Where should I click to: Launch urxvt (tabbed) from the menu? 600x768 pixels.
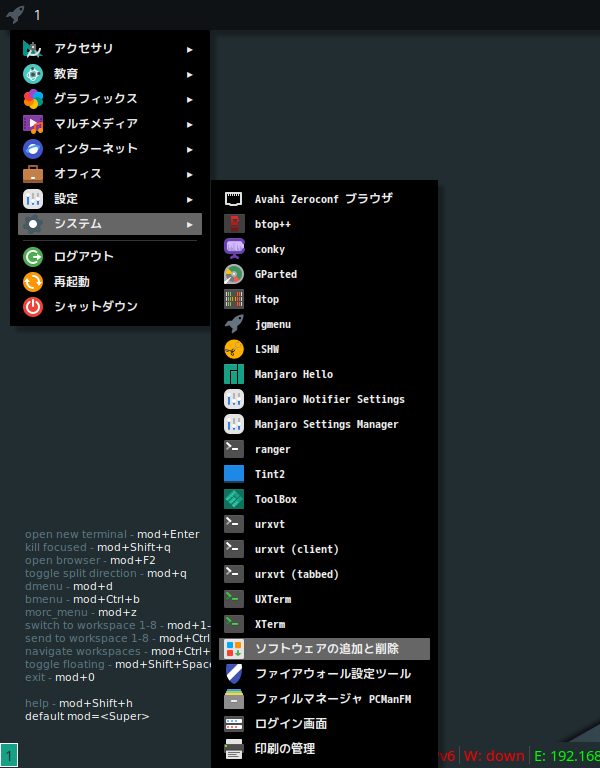point(324,574)
